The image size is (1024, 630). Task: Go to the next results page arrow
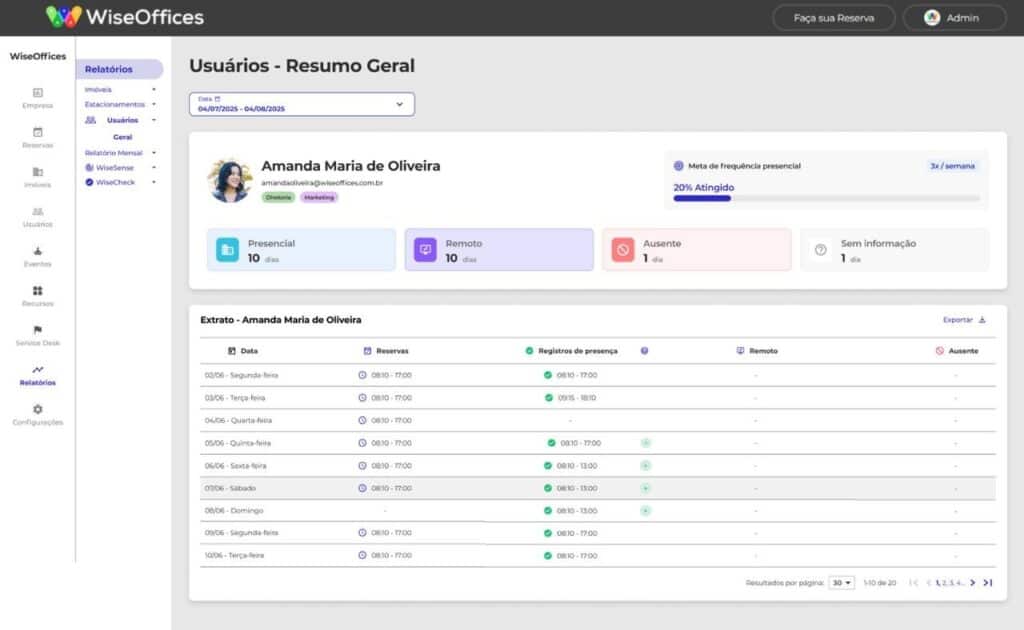tap(972, 582)
